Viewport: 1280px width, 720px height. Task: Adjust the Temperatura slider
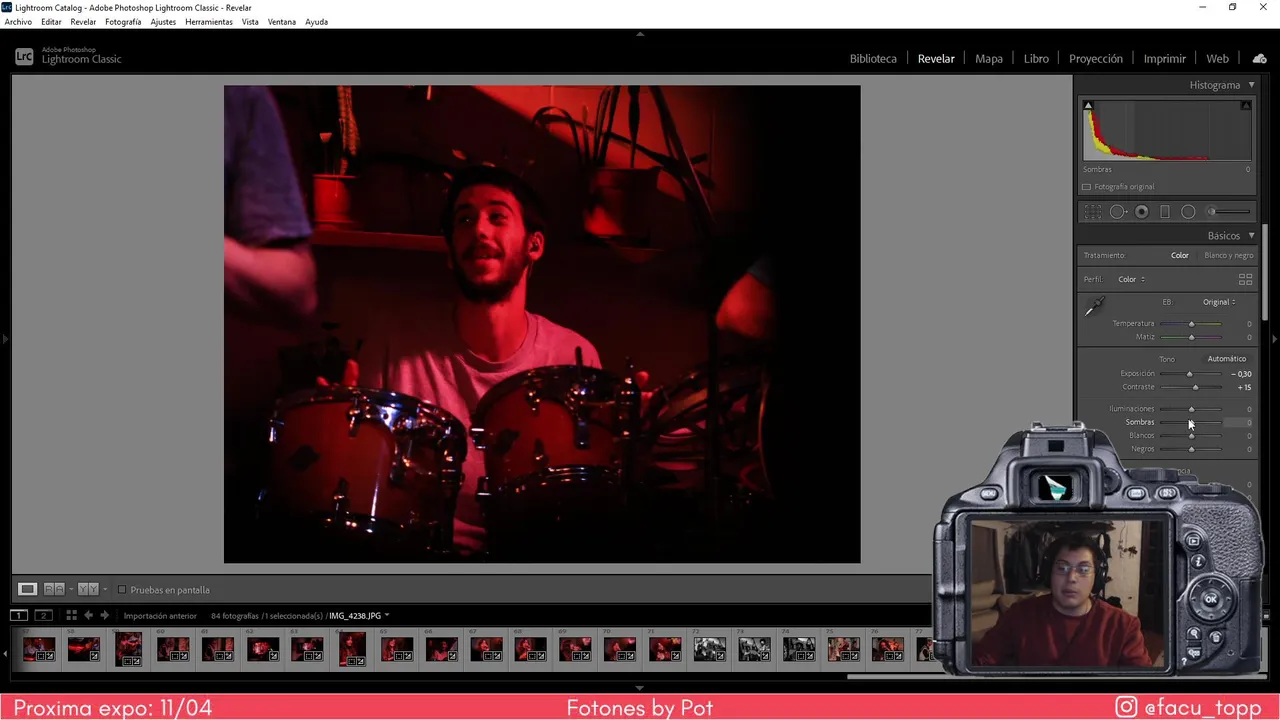tap(1191, 324)
